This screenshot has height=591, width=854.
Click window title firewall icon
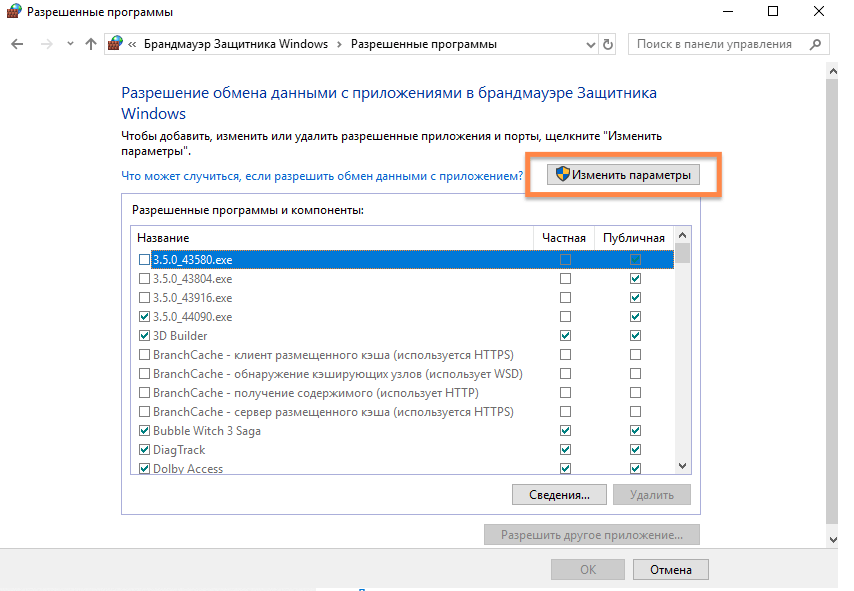coord(14,11)
